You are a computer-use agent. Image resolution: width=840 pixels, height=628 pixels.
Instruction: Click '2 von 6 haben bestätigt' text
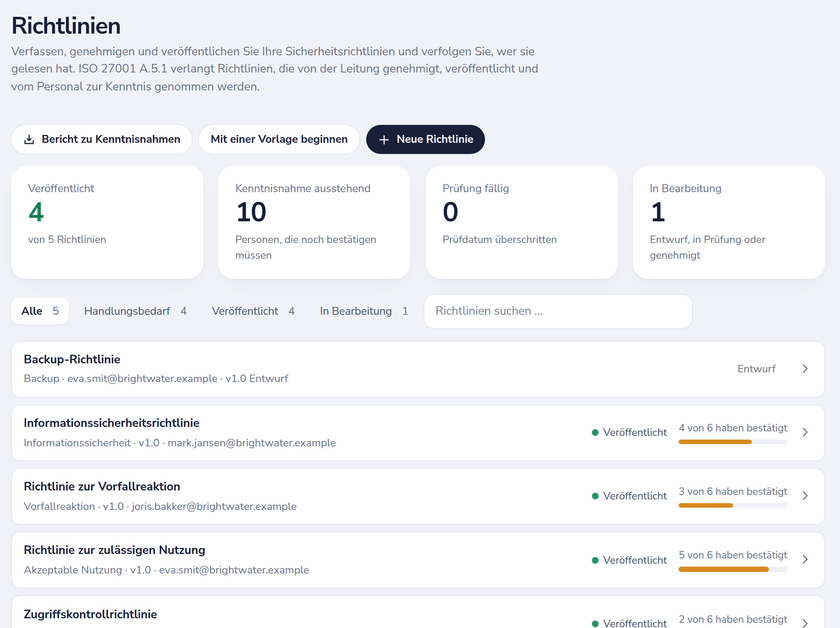pos(733,619)
